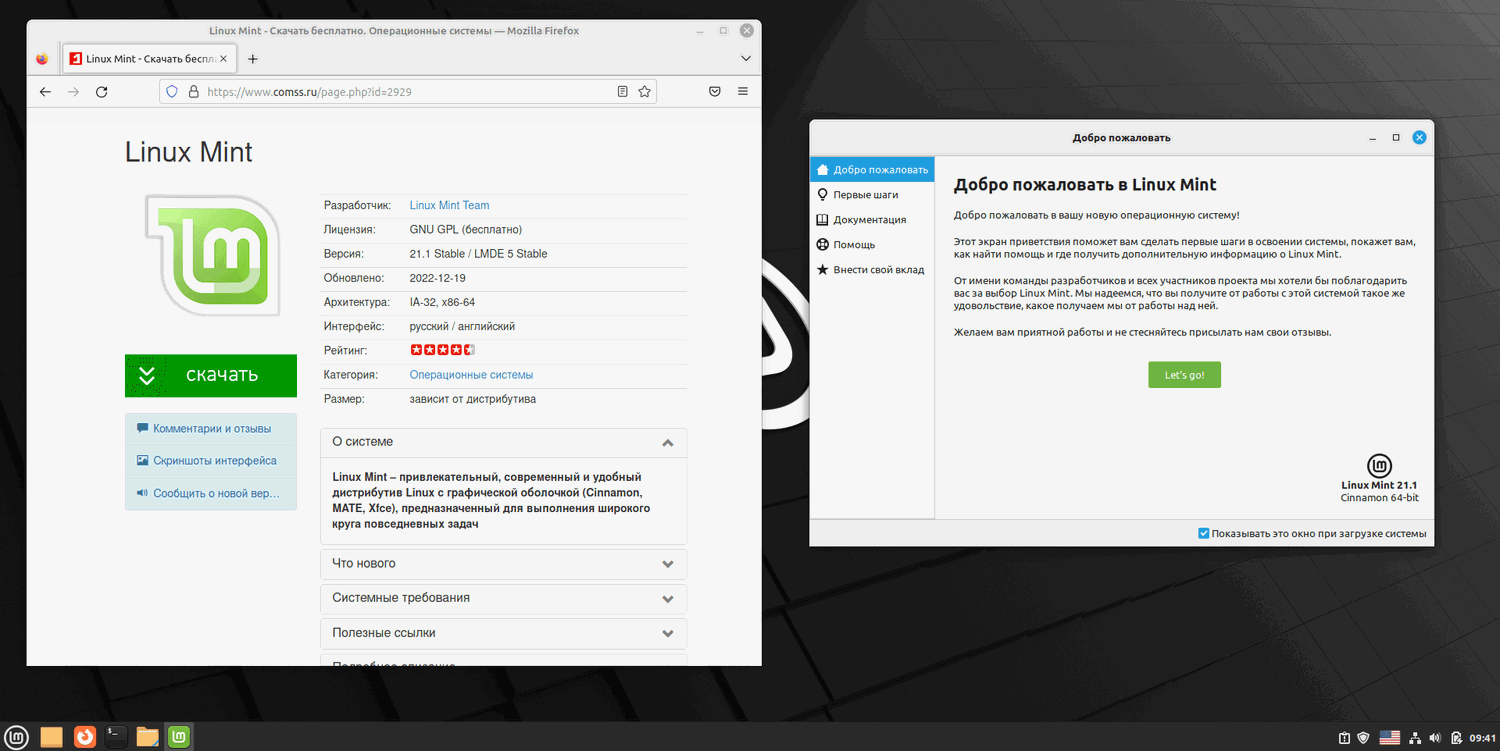
Task: Click the green Скачать download button
Action: tap(211, 376)
